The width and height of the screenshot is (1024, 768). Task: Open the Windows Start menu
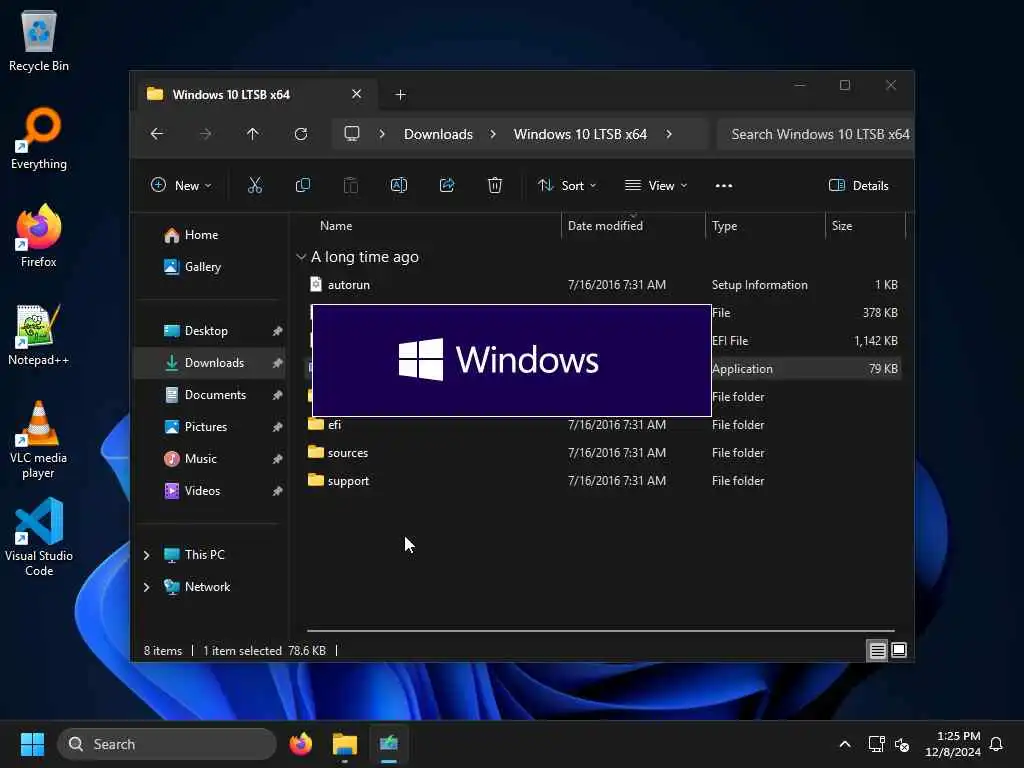pyautogui.click(x=32, y=744)
